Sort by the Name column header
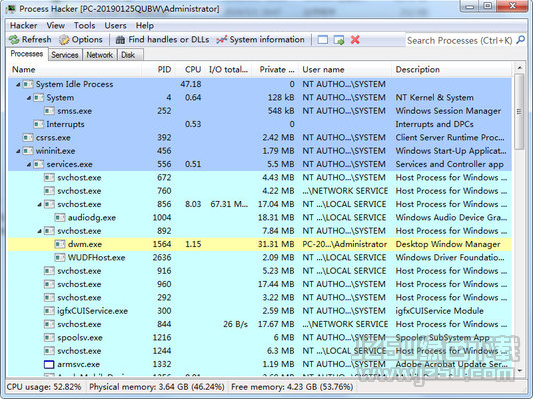The image size is (533, 400). [x=75, y=70]
